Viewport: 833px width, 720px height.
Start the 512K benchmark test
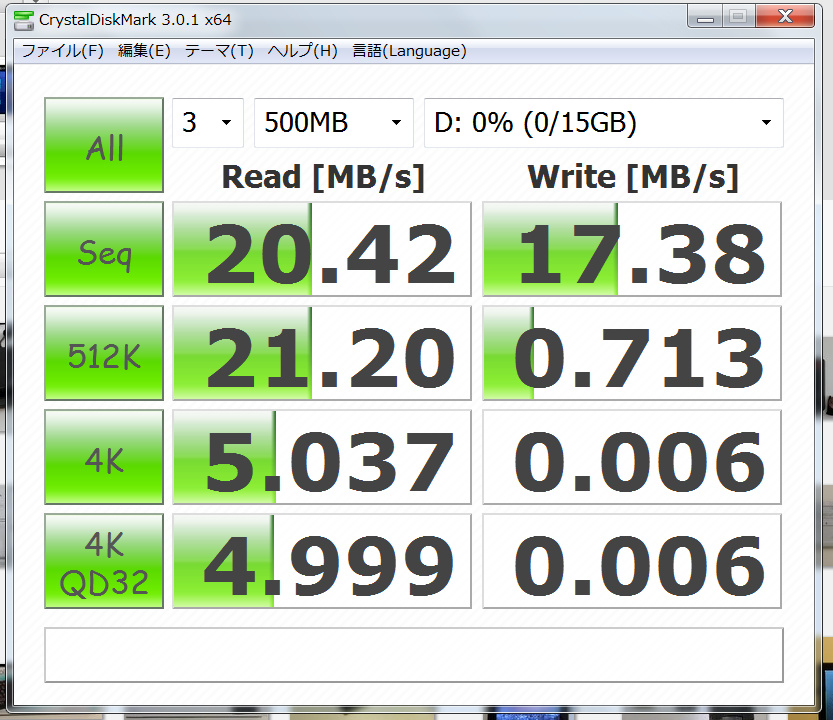point(104,353)
